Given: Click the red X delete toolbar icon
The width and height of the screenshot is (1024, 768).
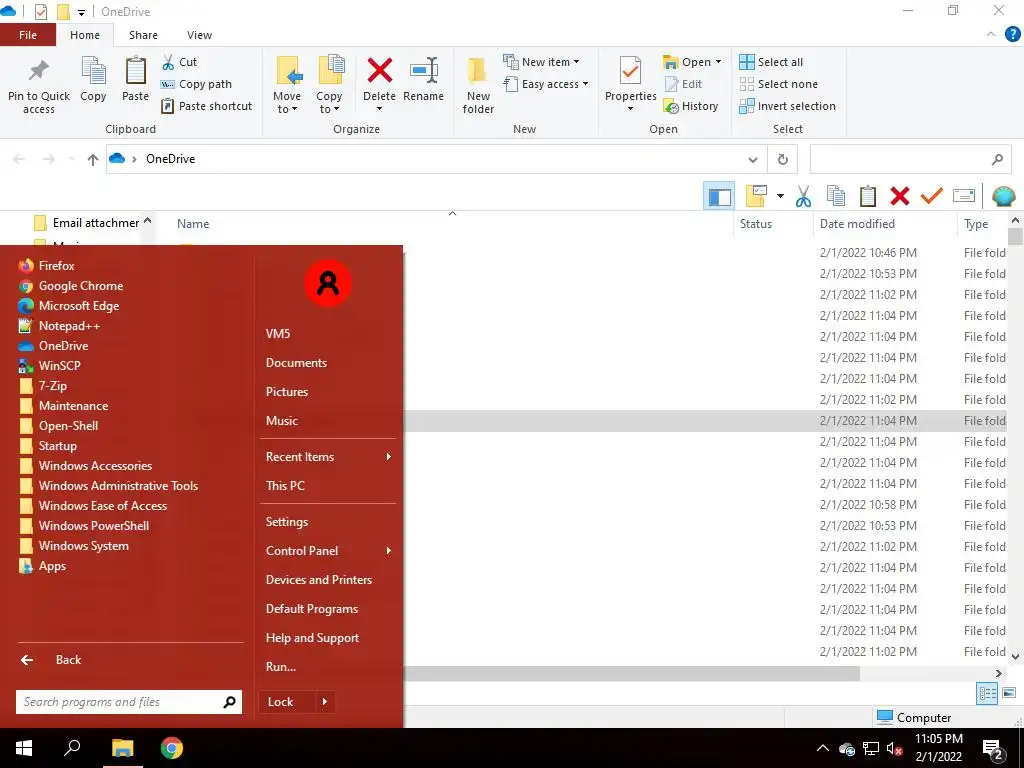Looking at the screenshot, I should click(x=900, y=196).
